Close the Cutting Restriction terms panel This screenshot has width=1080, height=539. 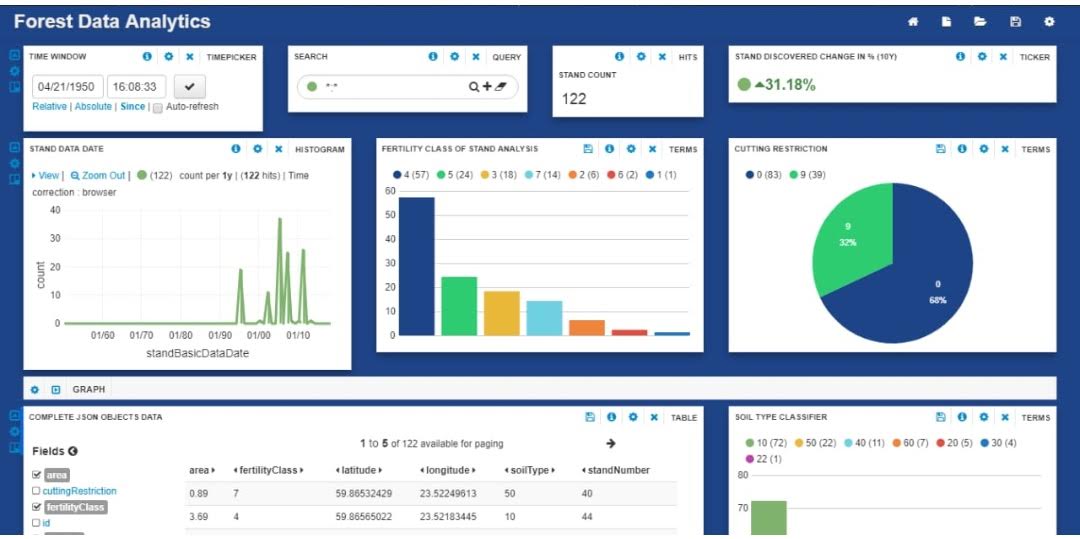click(x=1005, y=149)
